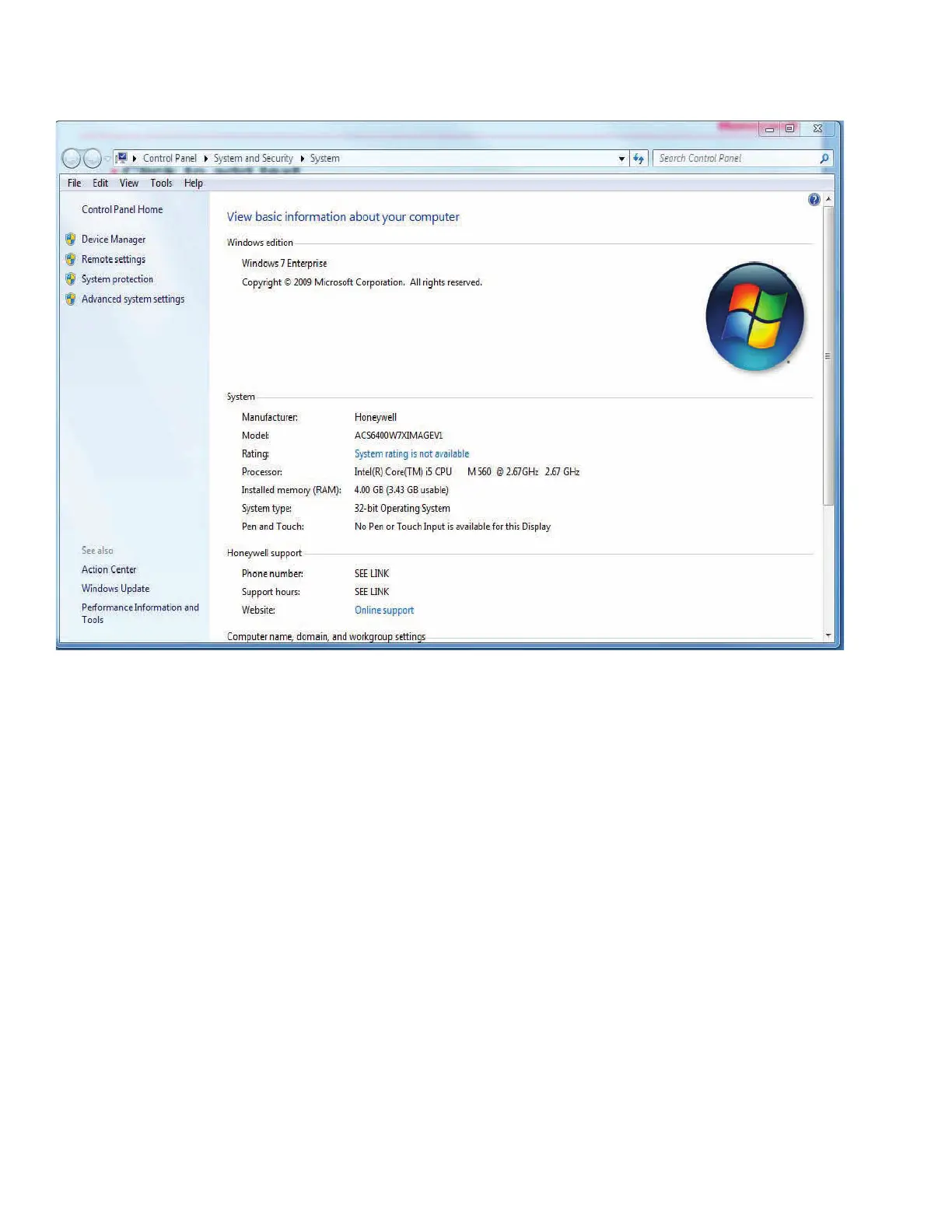Image resolution: width=952 pixels, height=1232 pixels.
Task: Click in the Search Control Panel field
Action: click(x=735, y=159)
